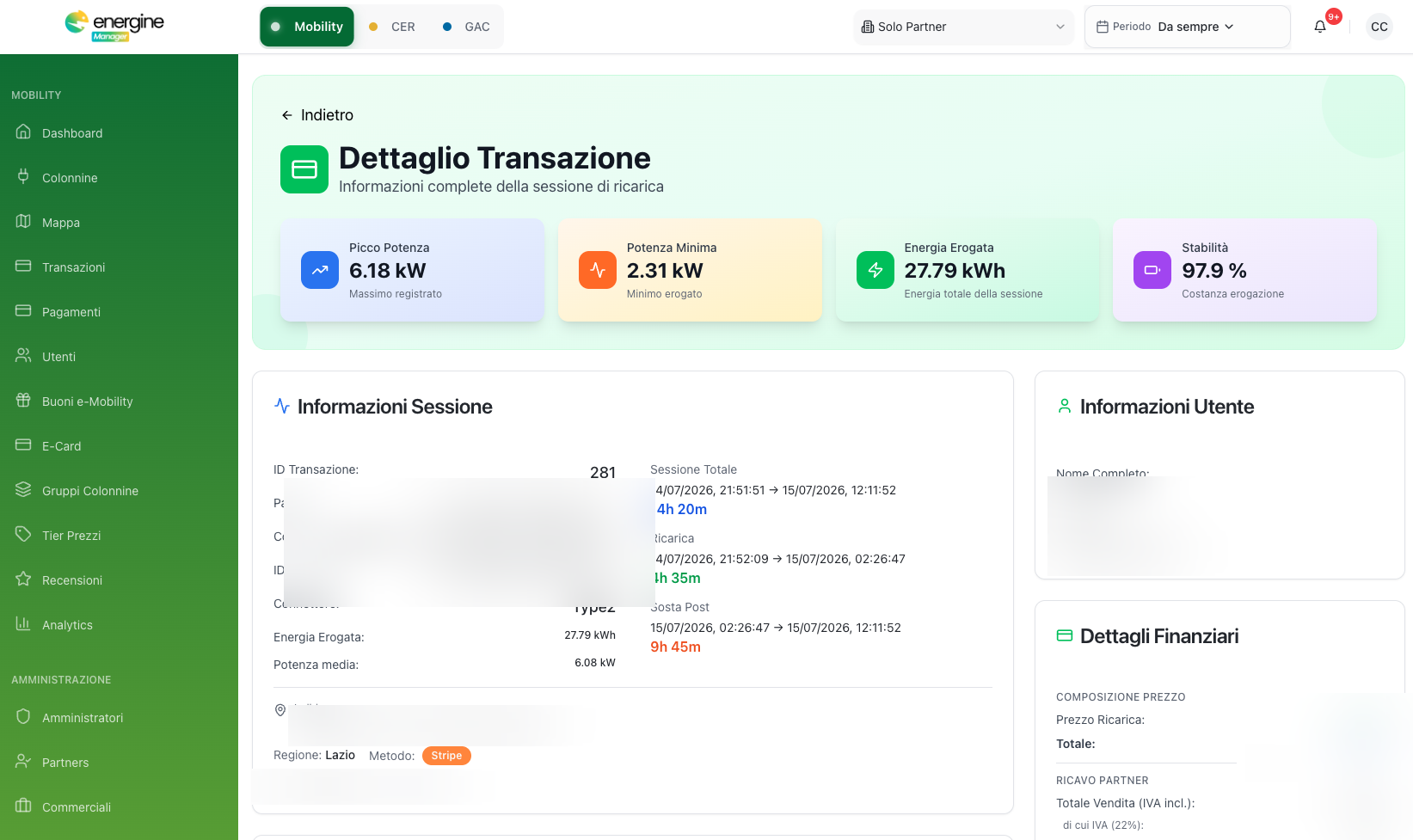The height and width of the screenshot is (840, 1413).
Task: Click the Recensioni star icon
Action: click(23, 579)
